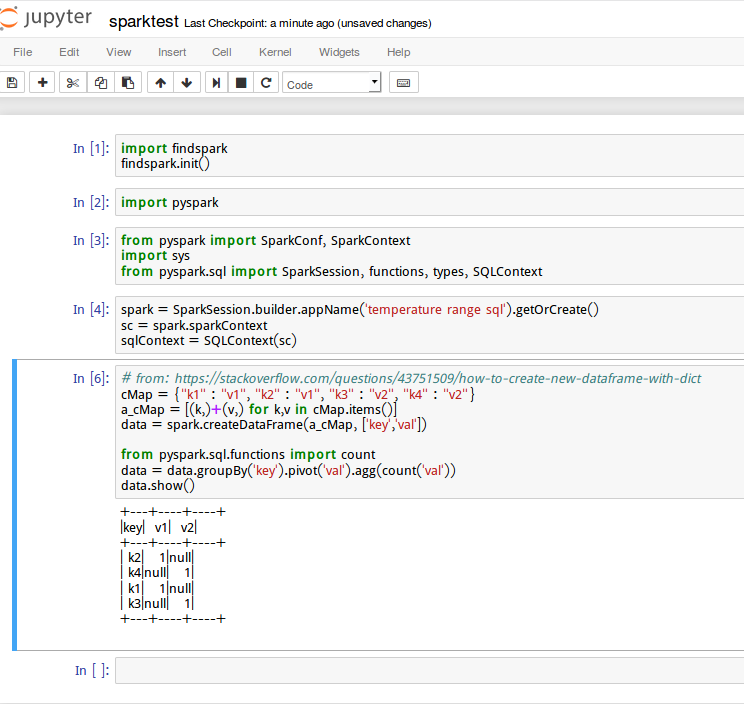
Task: Save notebook with the floppy disk icon
Action: pos(12,83)
